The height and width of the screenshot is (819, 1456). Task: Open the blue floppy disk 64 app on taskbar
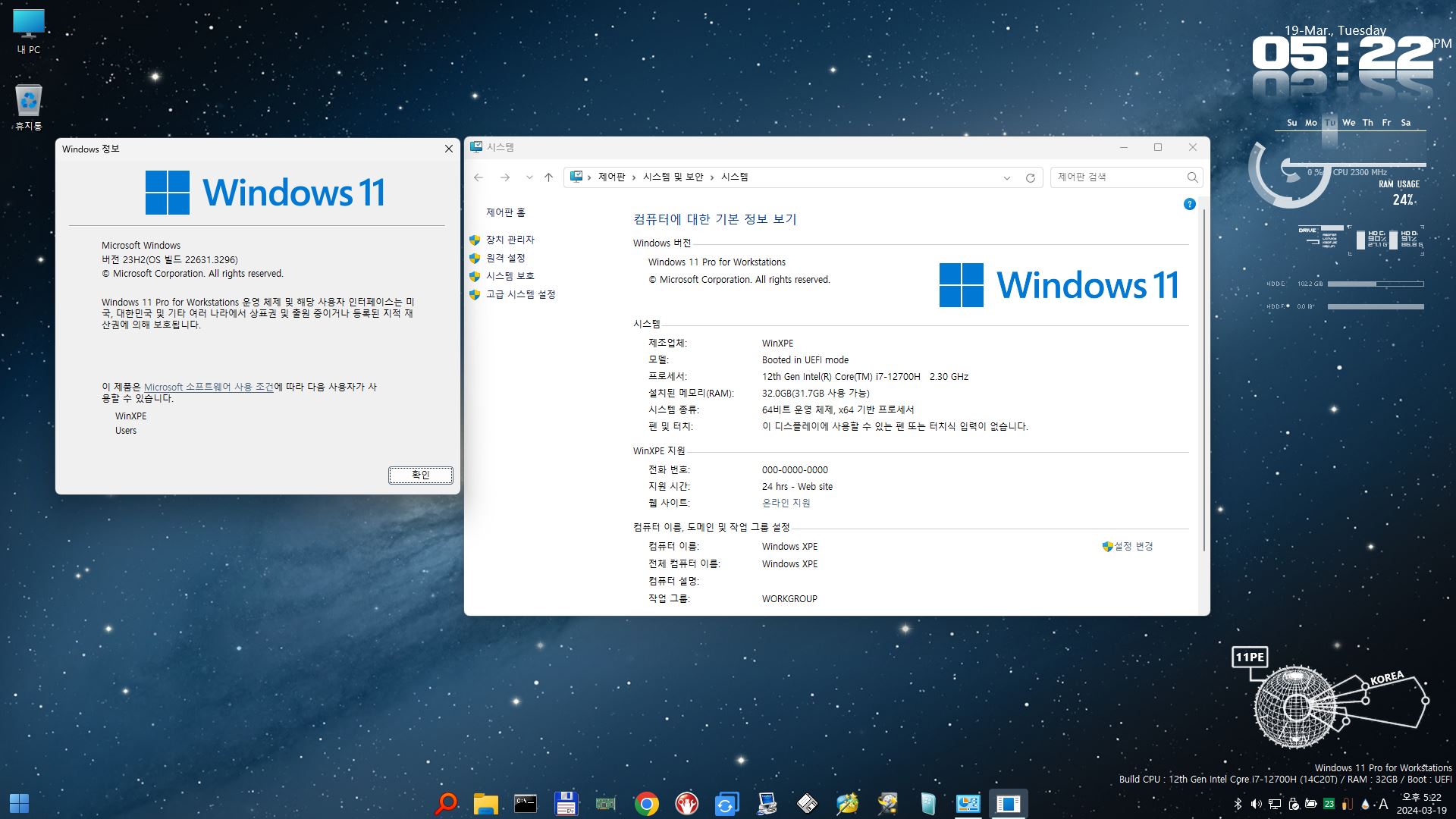point(566,803)
